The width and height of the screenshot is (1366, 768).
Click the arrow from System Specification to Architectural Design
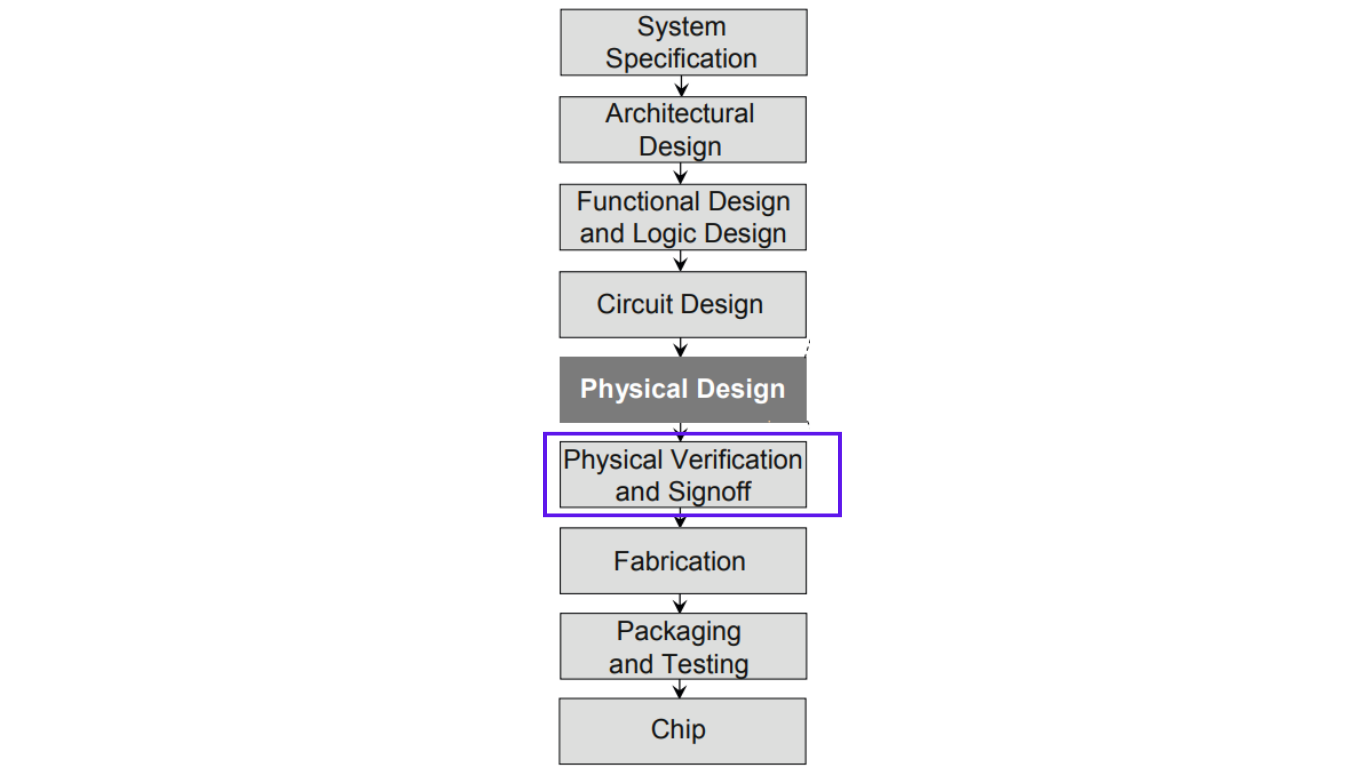(x=681, y=86)
